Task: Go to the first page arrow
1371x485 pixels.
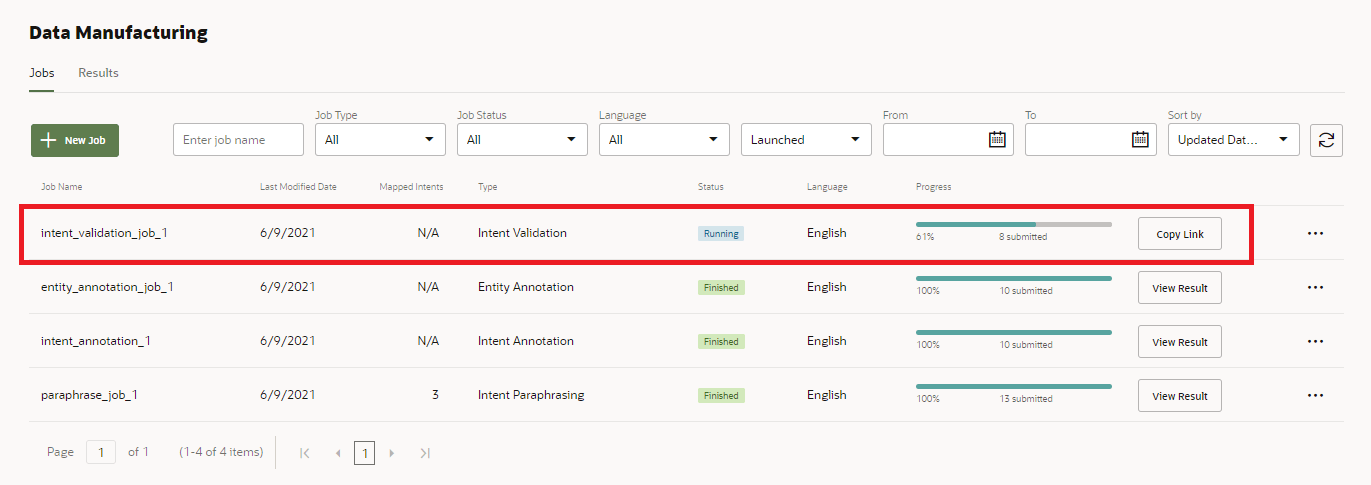Action: [305, 453]
